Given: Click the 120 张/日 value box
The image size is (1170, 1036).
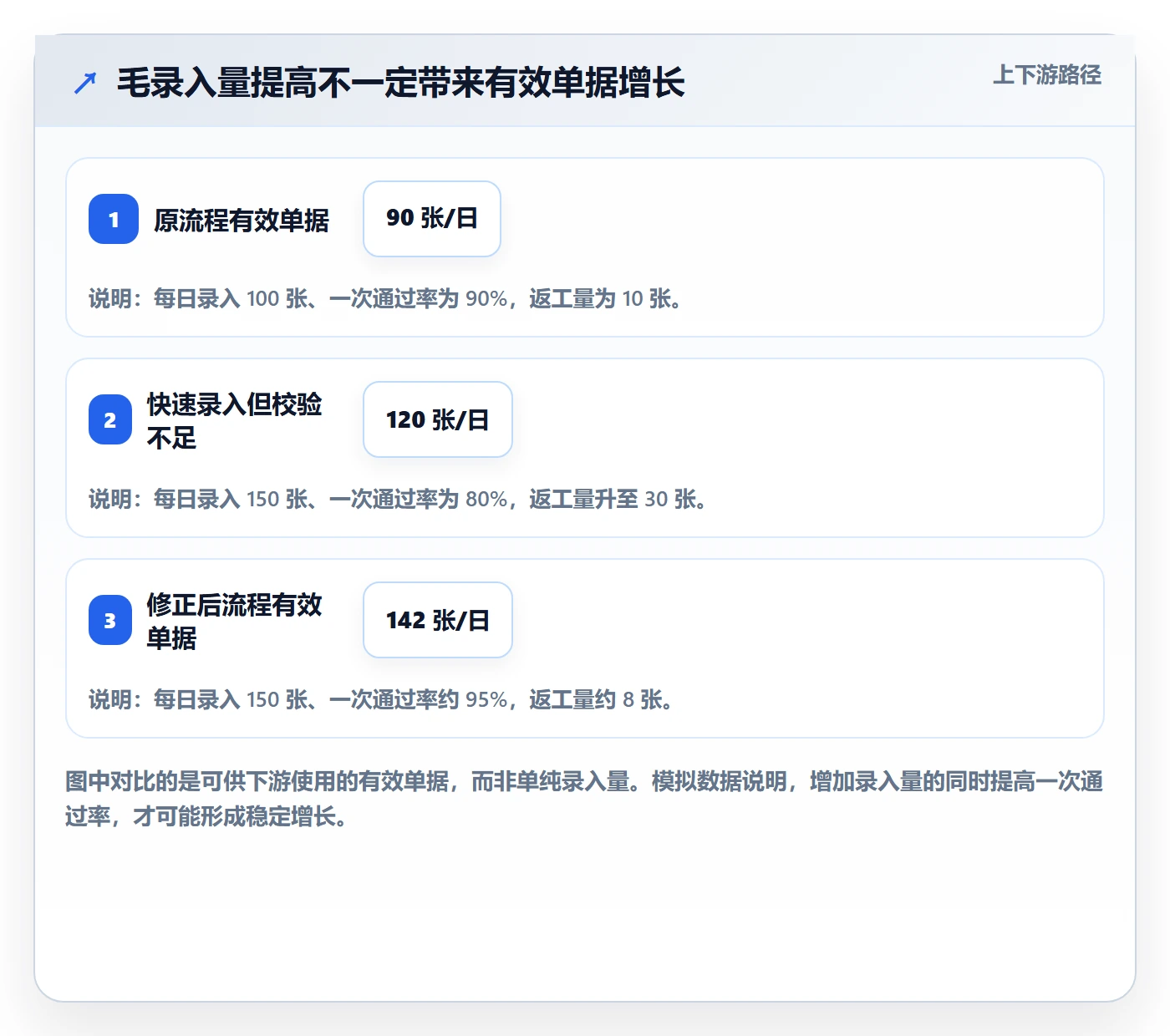Looking at the screenshot, I should [438, 419].
